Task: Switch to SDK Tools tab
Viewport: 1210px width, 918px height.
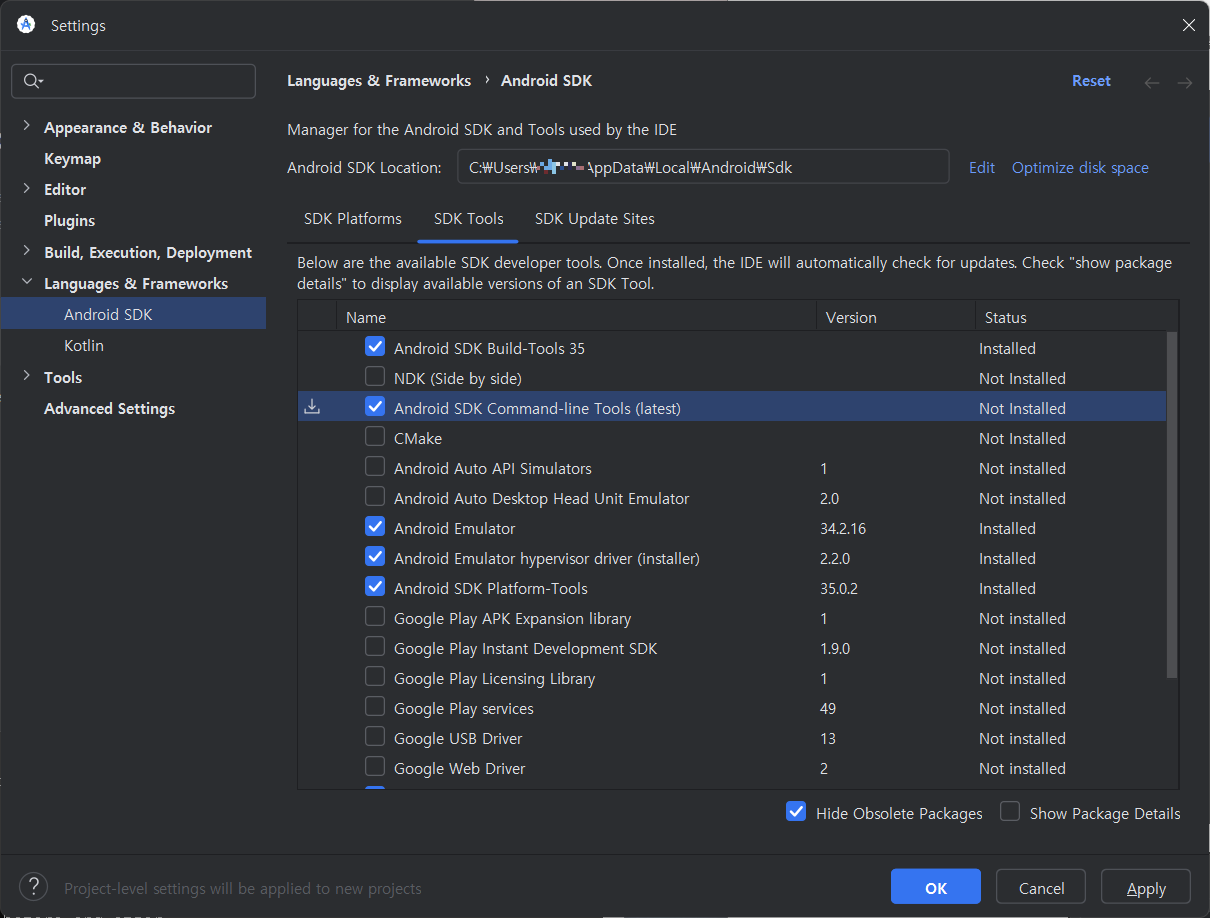Action: 469,218
